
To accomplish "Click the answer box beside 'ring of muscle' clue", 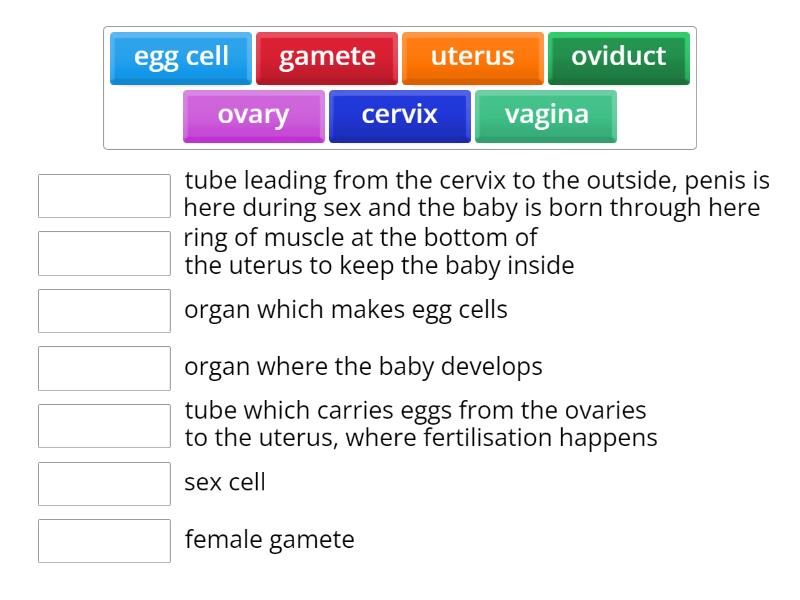I will tap(104, 253).
